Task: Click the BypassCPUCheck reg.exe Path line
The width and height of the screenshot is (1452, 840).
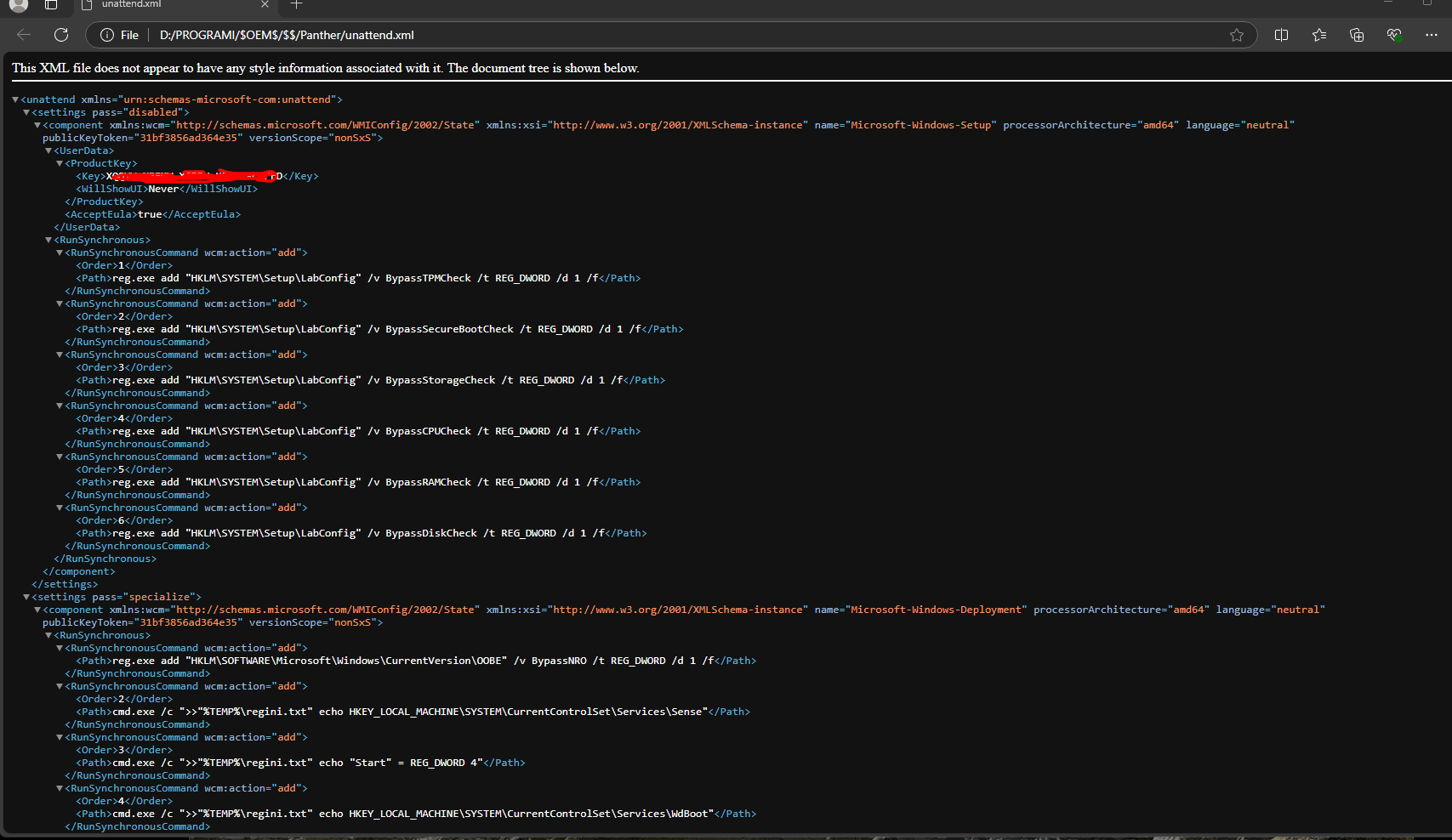Action: 358,431
